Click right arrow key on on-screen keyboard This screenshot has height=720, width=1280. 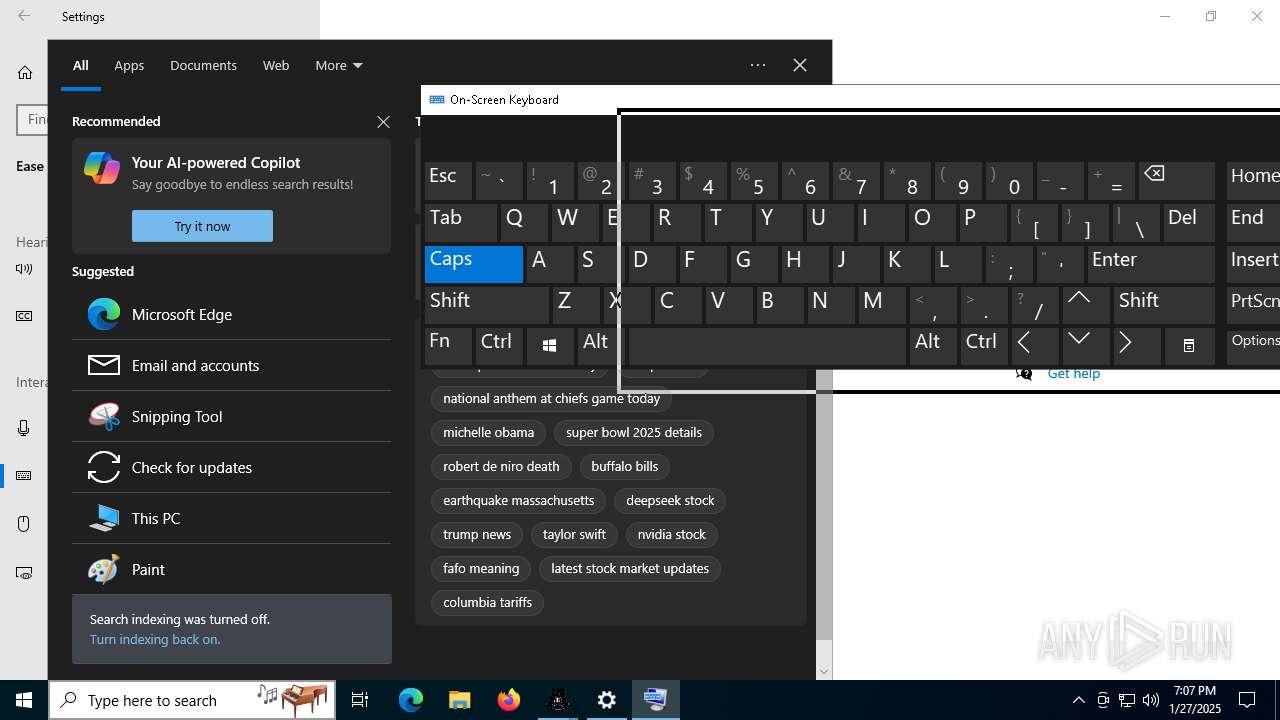coord(1137,346)
